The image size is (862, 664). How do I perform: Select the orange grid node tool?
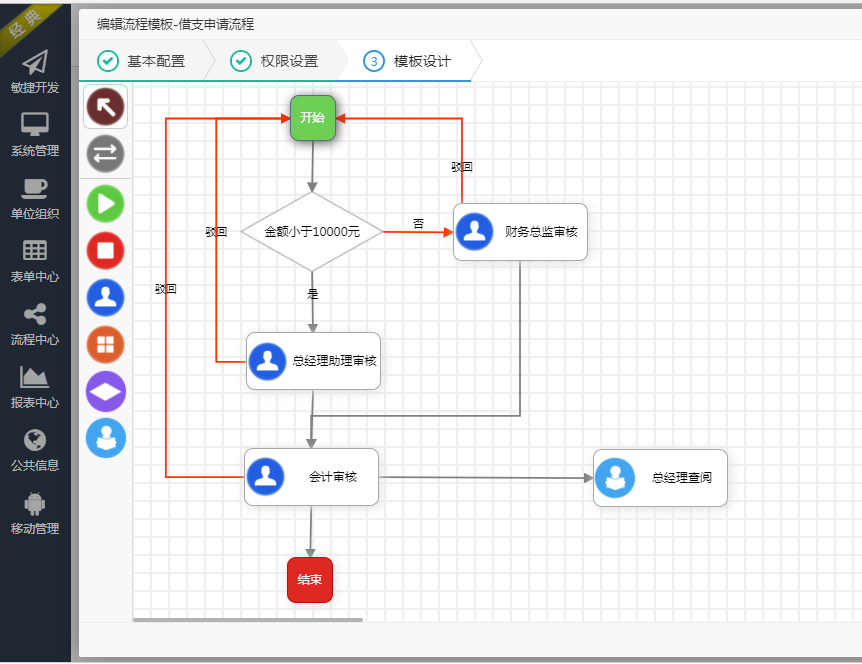(x=105, y=344)
